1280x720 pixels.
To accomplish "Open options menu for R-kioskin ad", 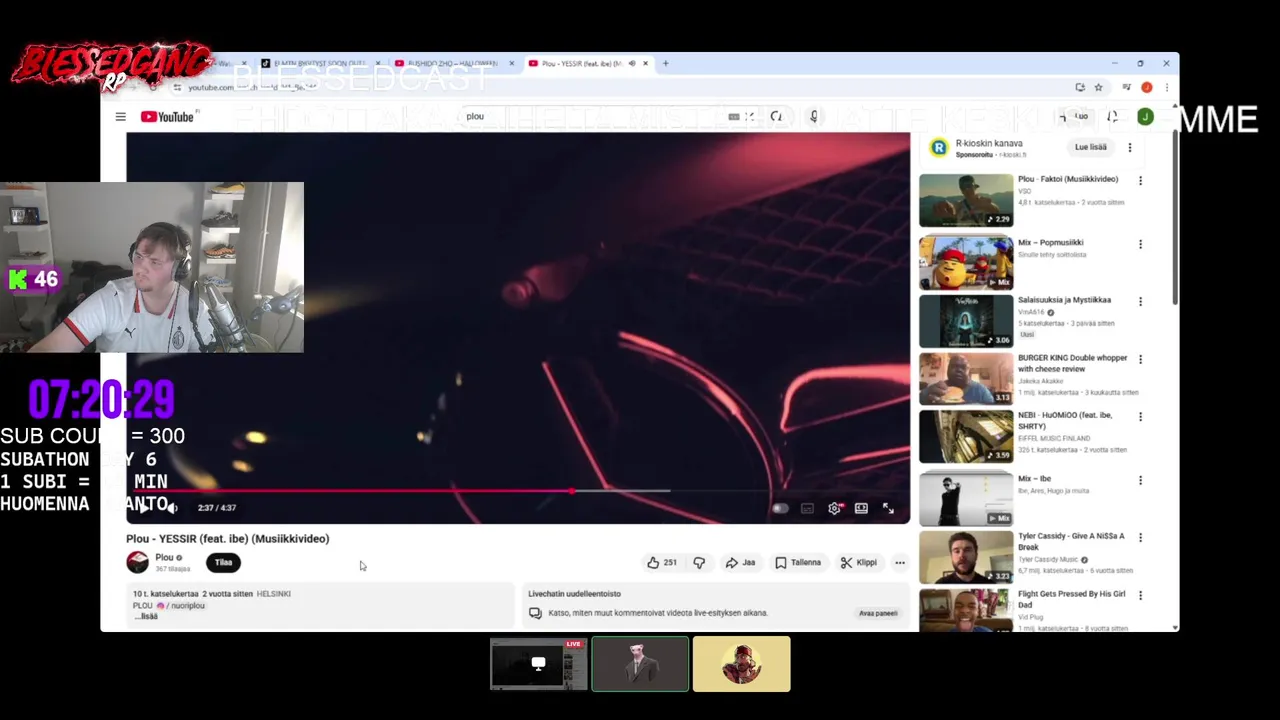I will coord(1130,148).
